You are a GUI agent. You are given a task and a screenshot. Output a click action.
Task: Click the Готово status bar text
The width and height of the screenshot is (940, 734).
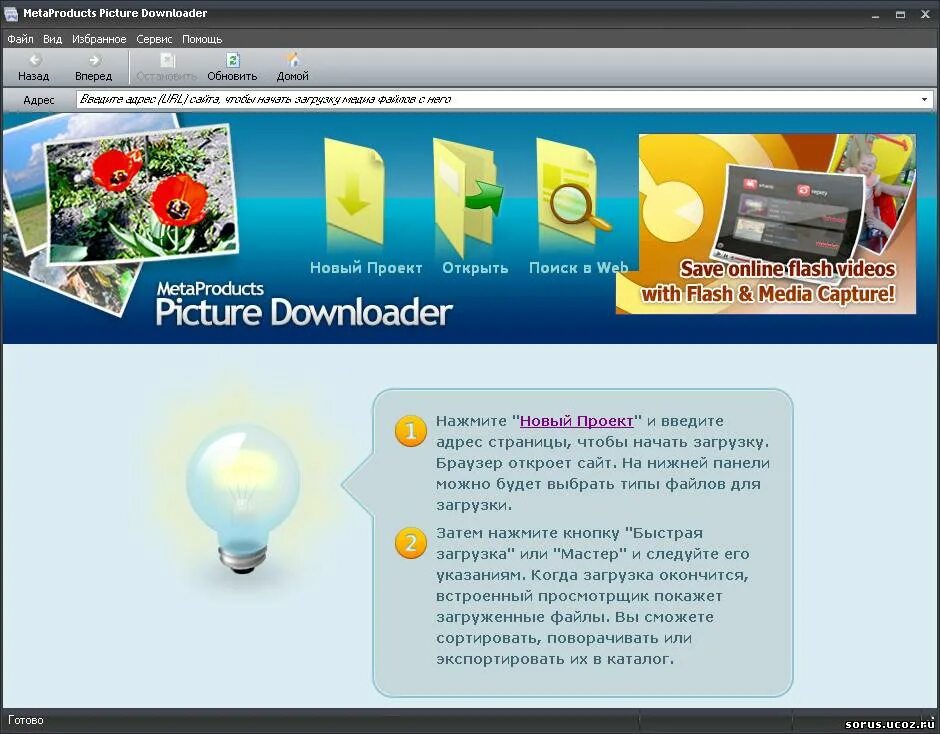[26, 720]
